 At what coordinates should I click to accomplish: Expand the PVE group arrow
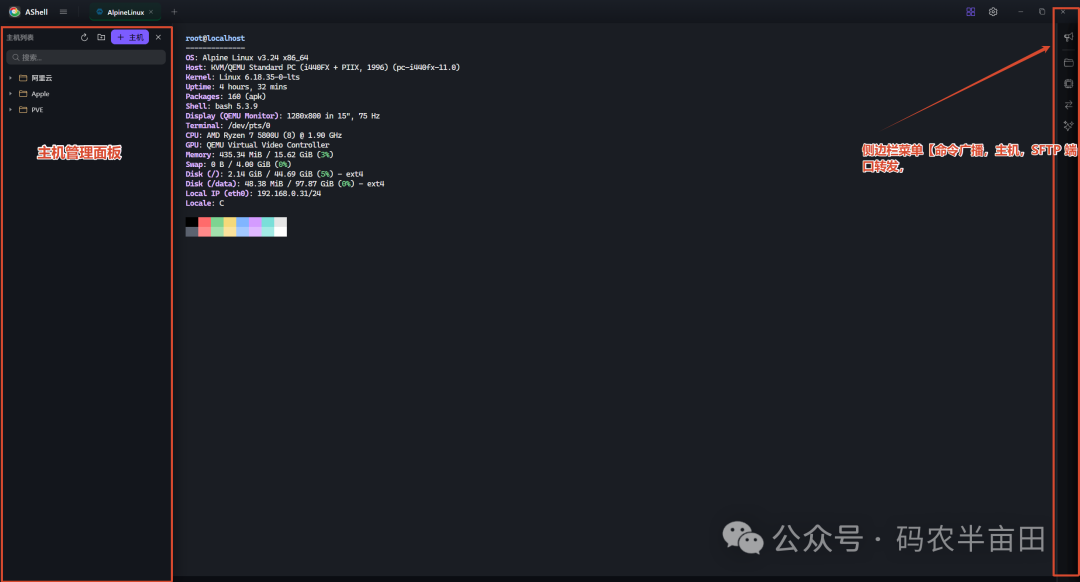(10, 110)
